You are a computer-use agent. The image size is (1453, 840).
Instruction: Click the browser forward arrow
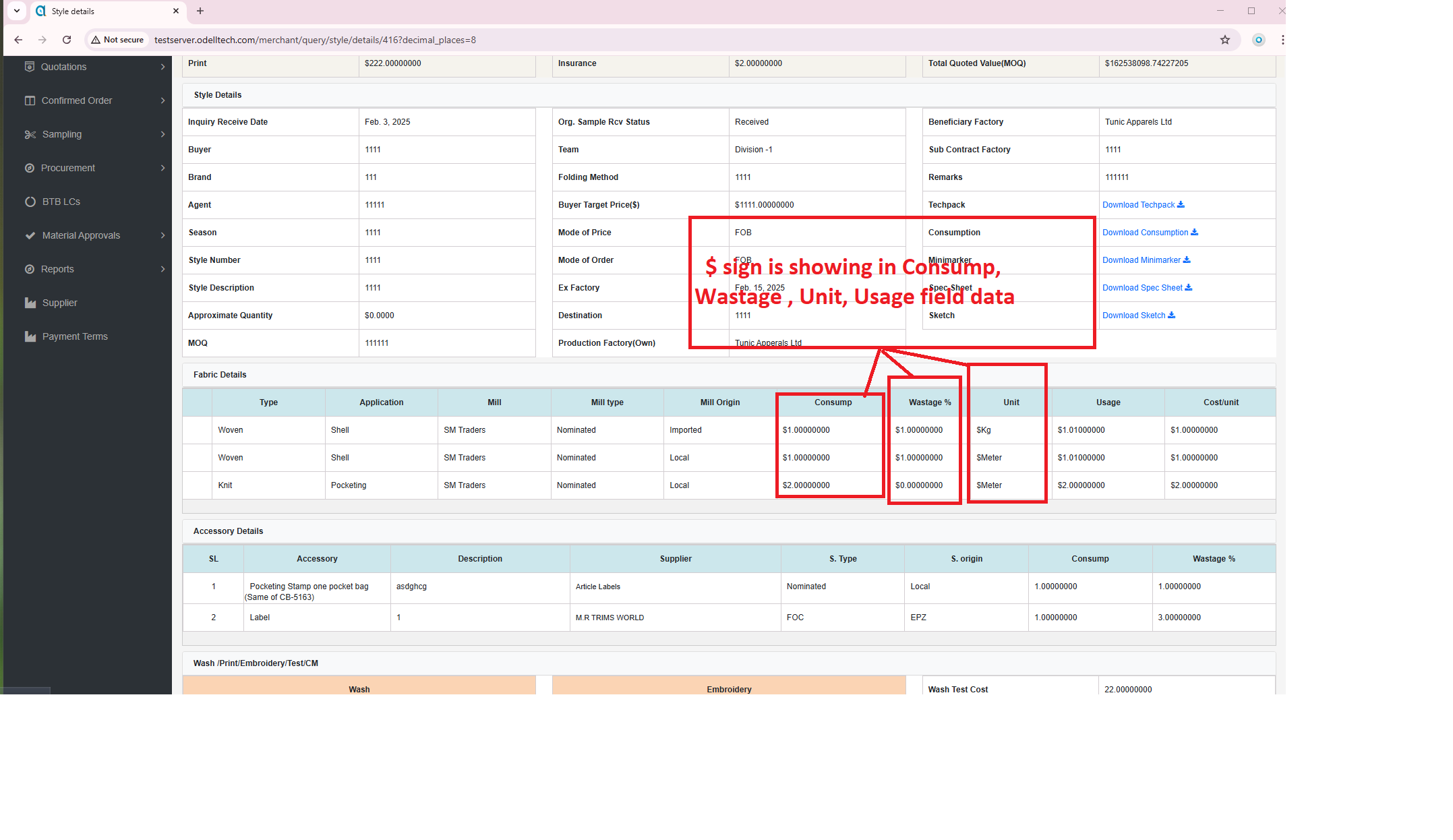click(42, 40)
